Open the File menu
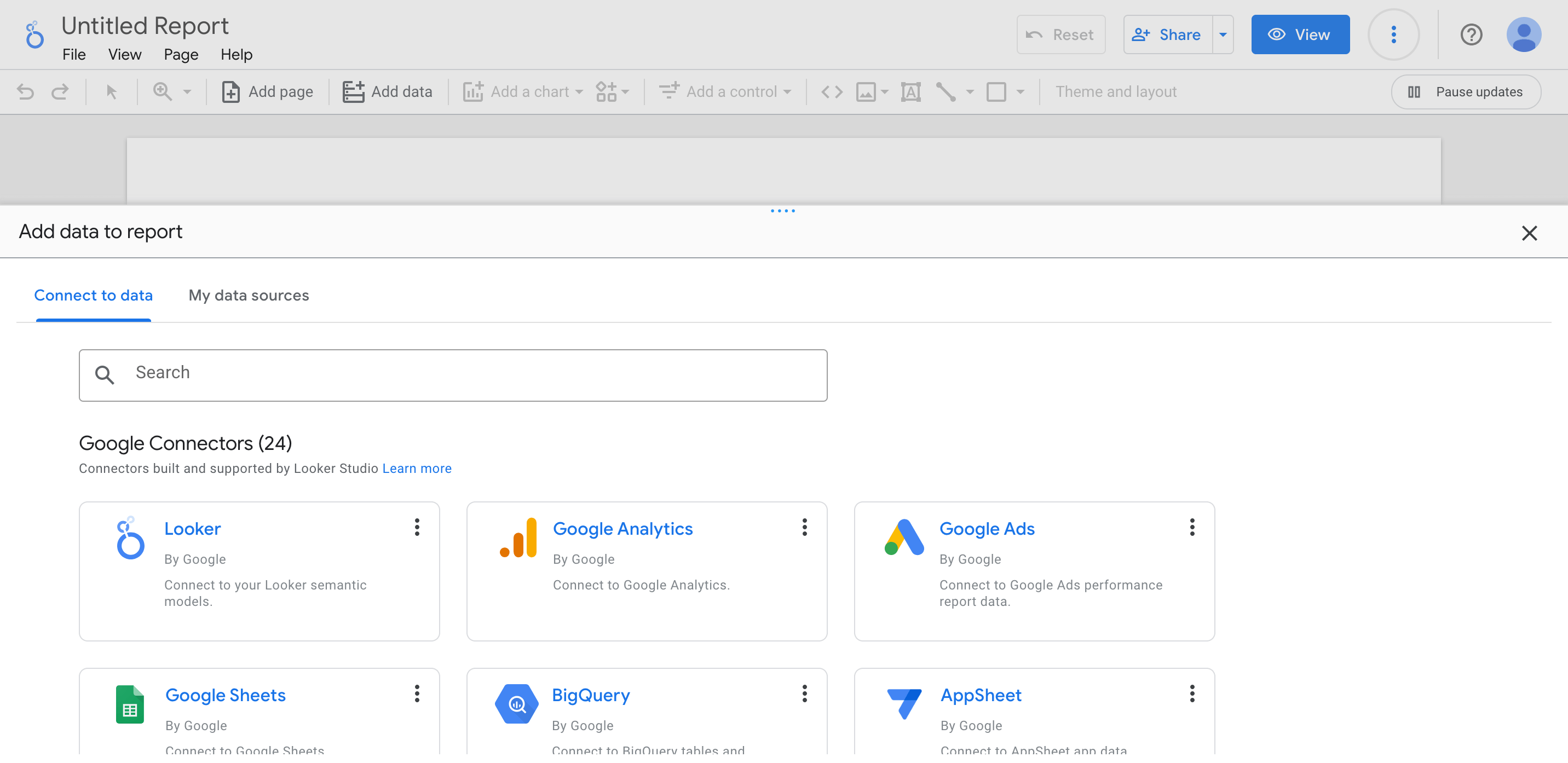The height and width of the screenshot is (763, 1568). point(74,55)
